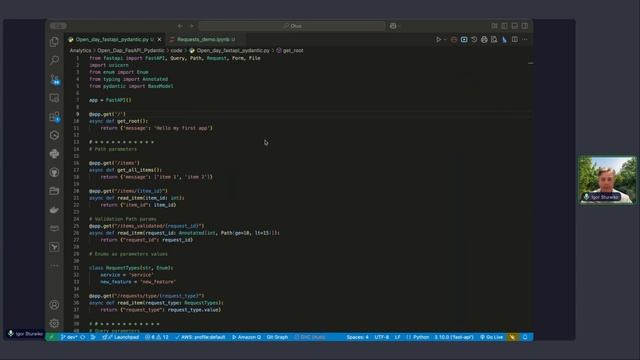Open run options dropdown arrow
The height and width of the screenshot is (360, 640).
click(445, 40)
